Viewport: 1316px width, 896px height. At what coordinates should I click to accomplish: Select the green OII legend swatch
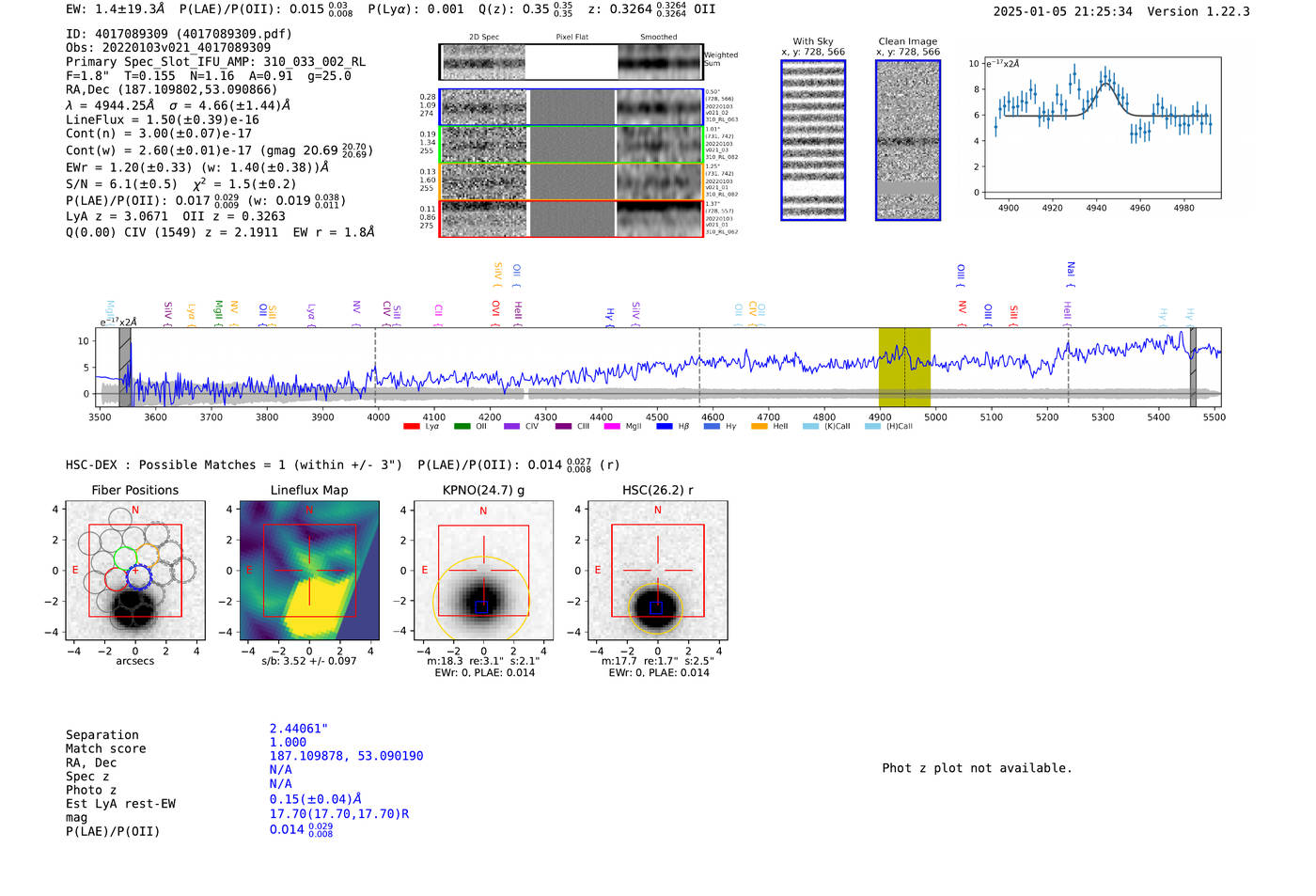point(462,427)
